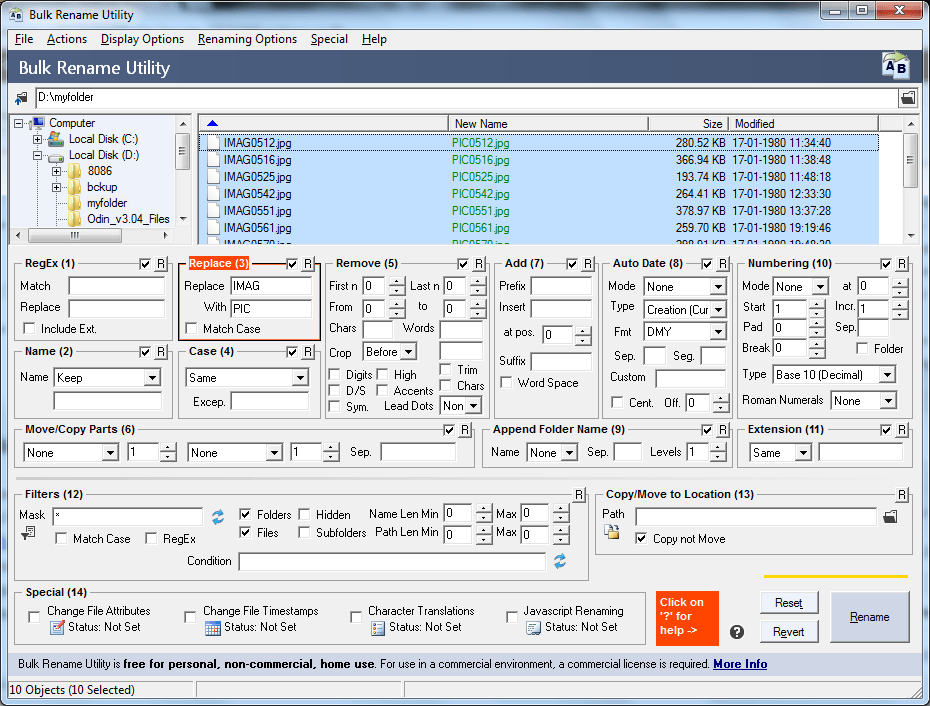Open Roman Numerals dropdown
This screenshot has width=930, height=706.
(x=887, y=401)
